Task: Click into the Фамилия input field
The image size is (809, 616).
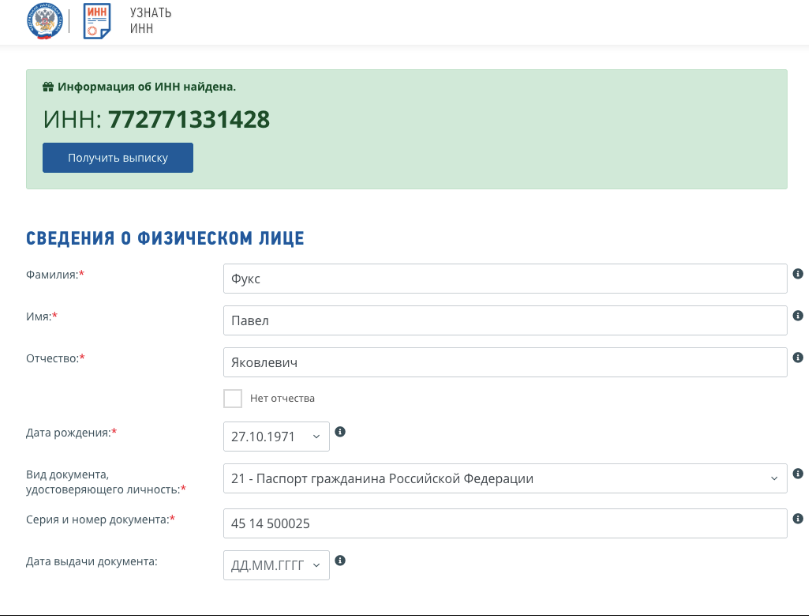Action: [505, 279]
